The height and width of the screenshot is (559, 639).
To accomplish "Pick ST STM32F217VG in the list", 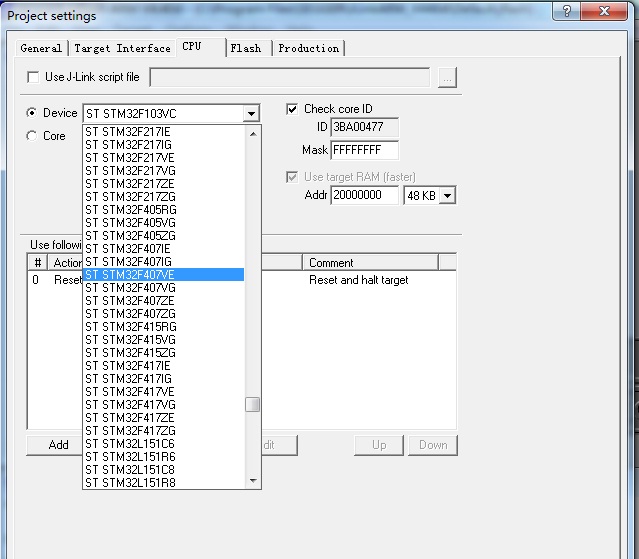I will point(163,171).
